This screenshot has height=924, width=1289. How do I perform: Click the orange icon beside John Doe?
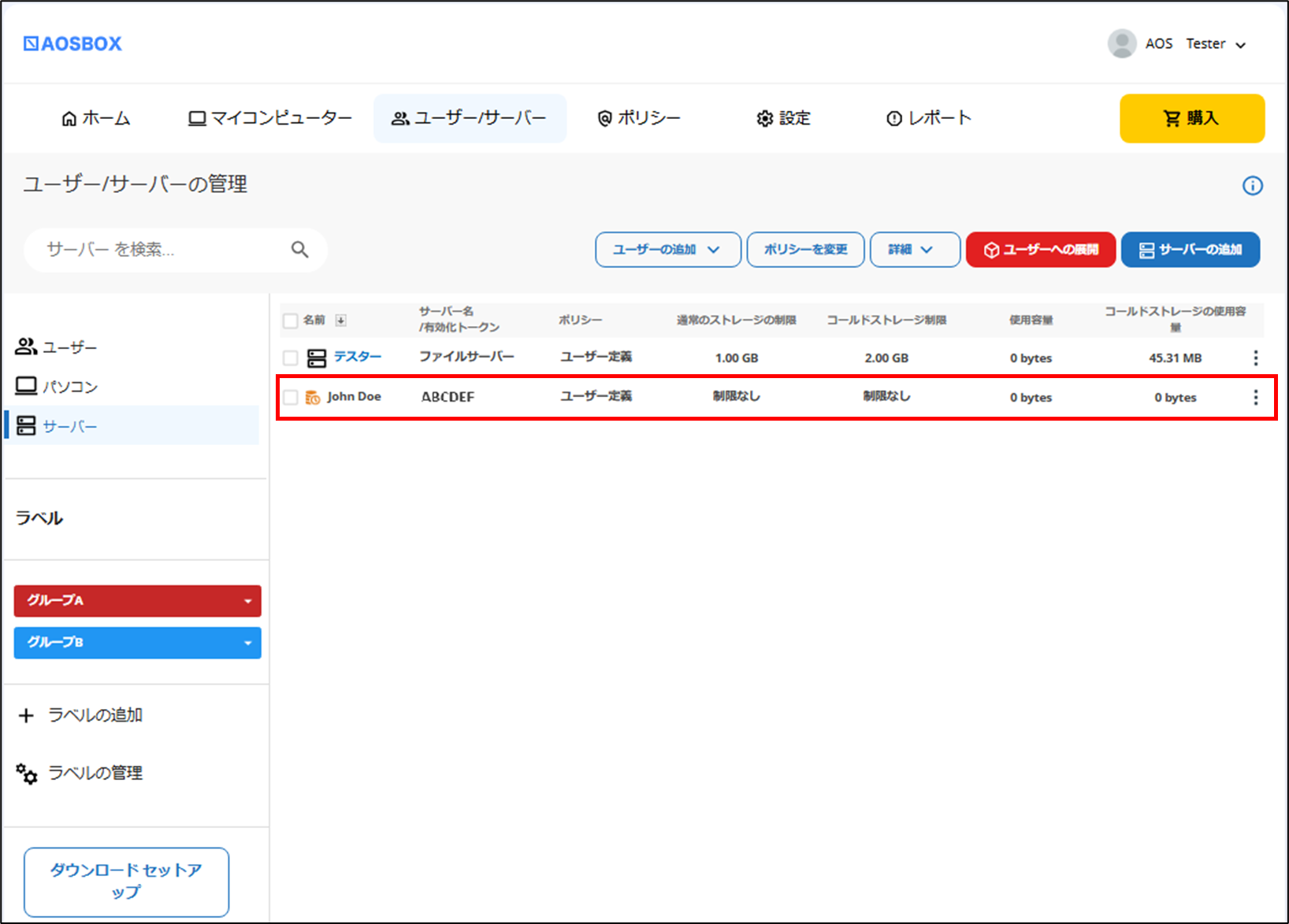coord(313,397)
